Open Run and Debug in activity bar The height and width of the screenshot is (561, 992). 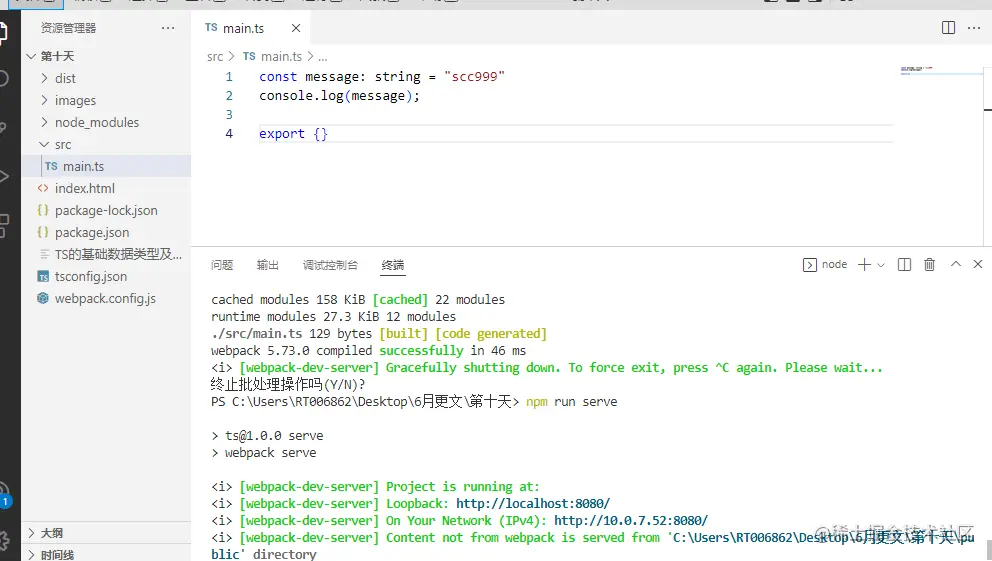(3, 176)
